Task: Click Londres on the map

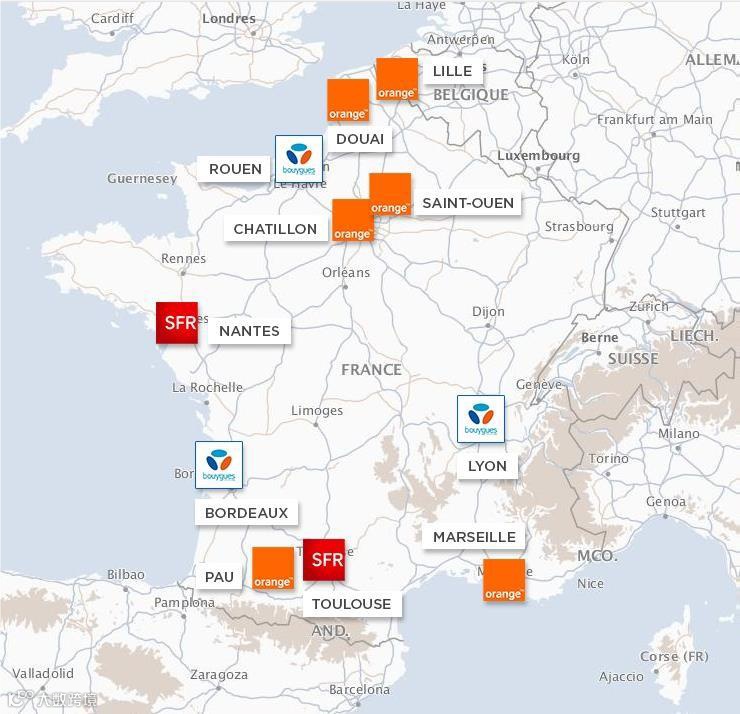Action: (229, 18)
